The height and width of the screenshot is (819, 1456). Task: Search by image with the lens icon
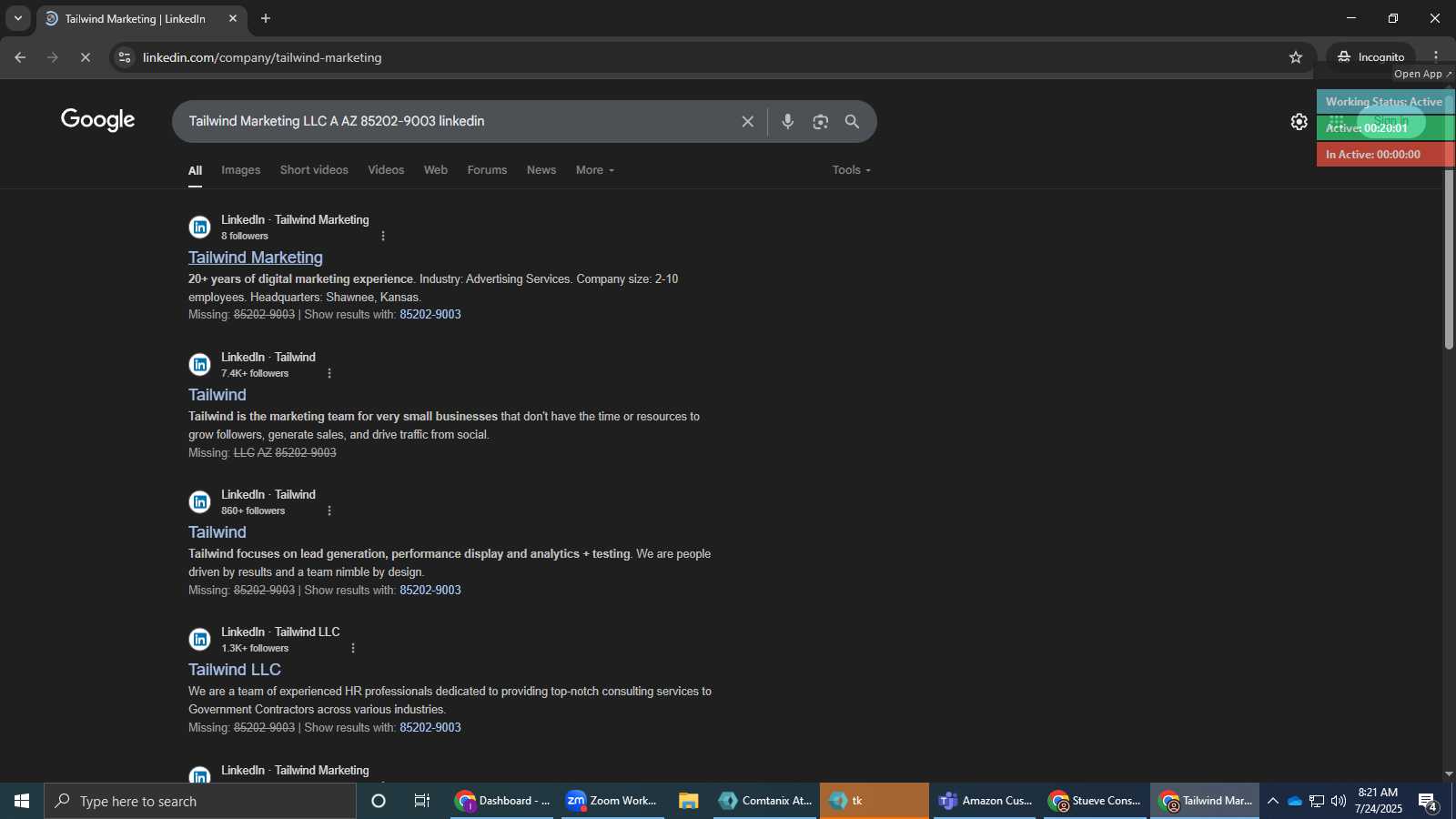(821, 121)
